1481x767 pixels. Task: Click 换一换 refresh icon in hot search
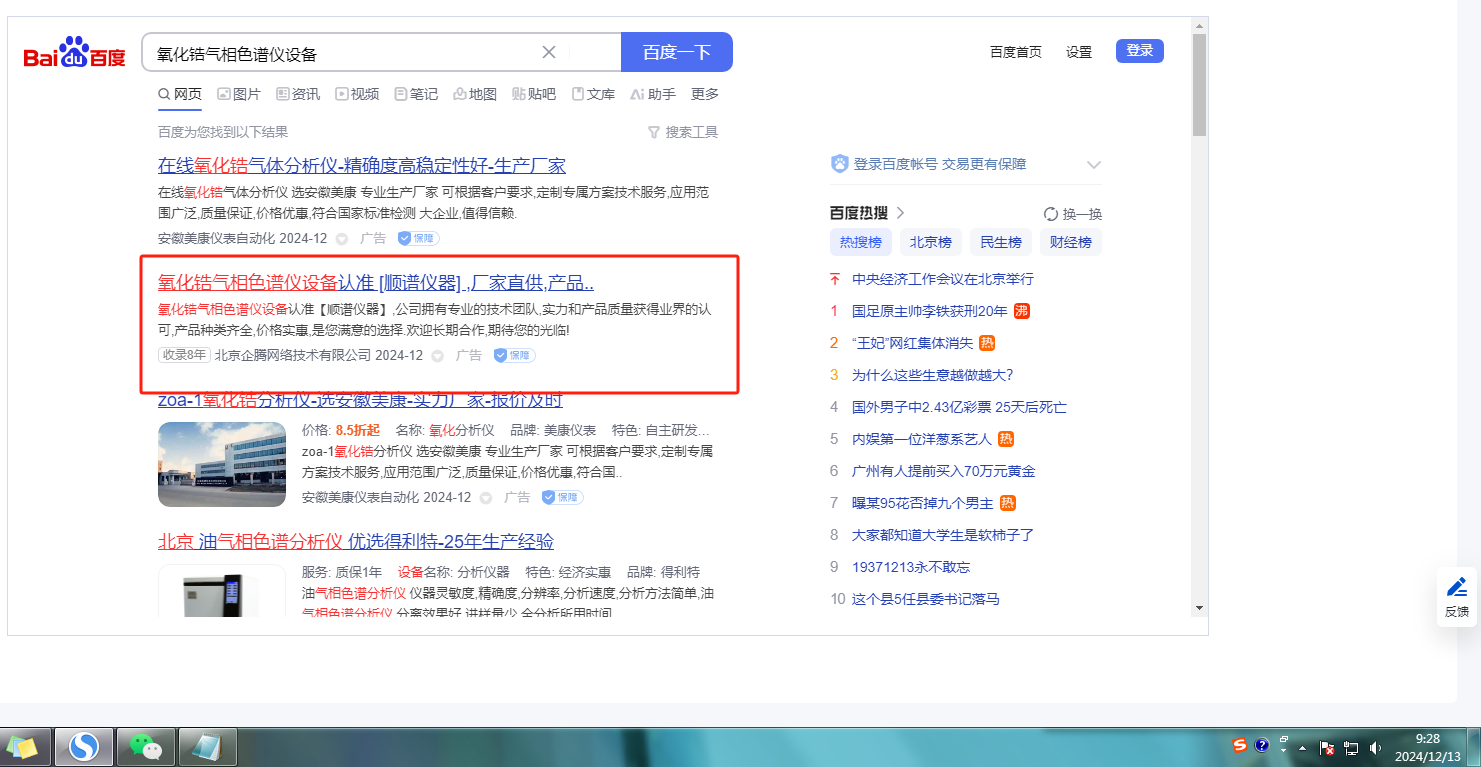(1050, 214)
